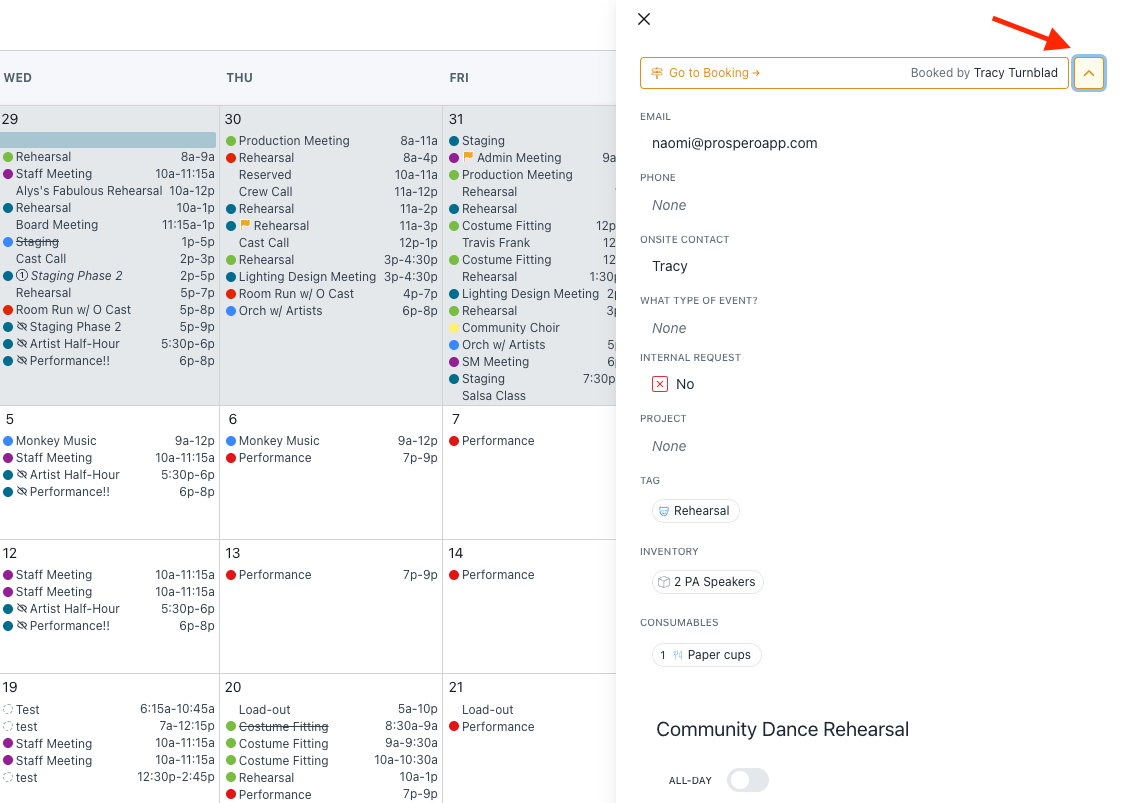This screenshot has height=803, width=1128.
Task: Collapse the booking details with the chevron button
Action: click(x=1089, y=73)
